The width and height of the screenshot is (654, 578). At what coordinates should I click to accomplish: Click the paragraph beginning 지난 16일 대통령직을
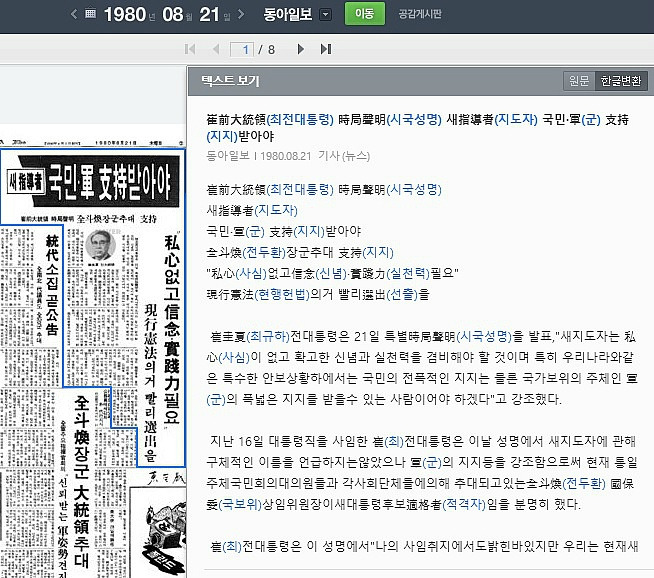point(422,472)
